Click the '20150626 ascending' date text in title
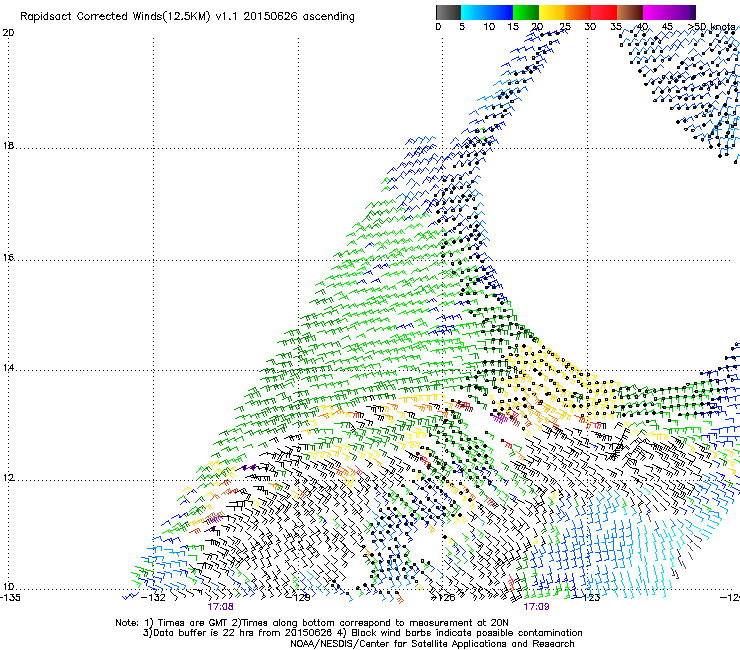The width and height of the screenshot is (740, 650). [x=299, y=17]
